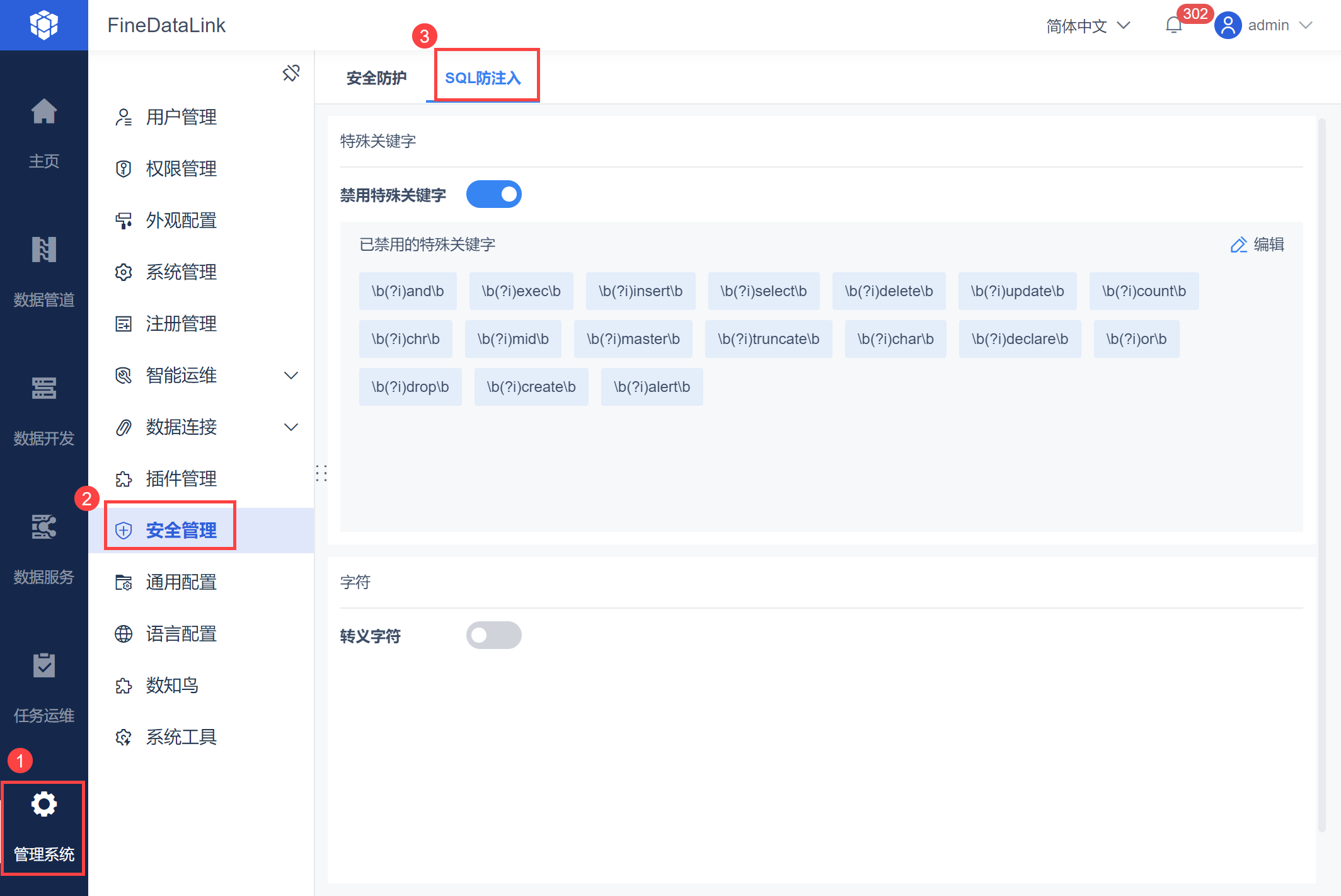Open 数据管道 data pipeline module
Viewport: 1341px width, 896px height.
43,251
